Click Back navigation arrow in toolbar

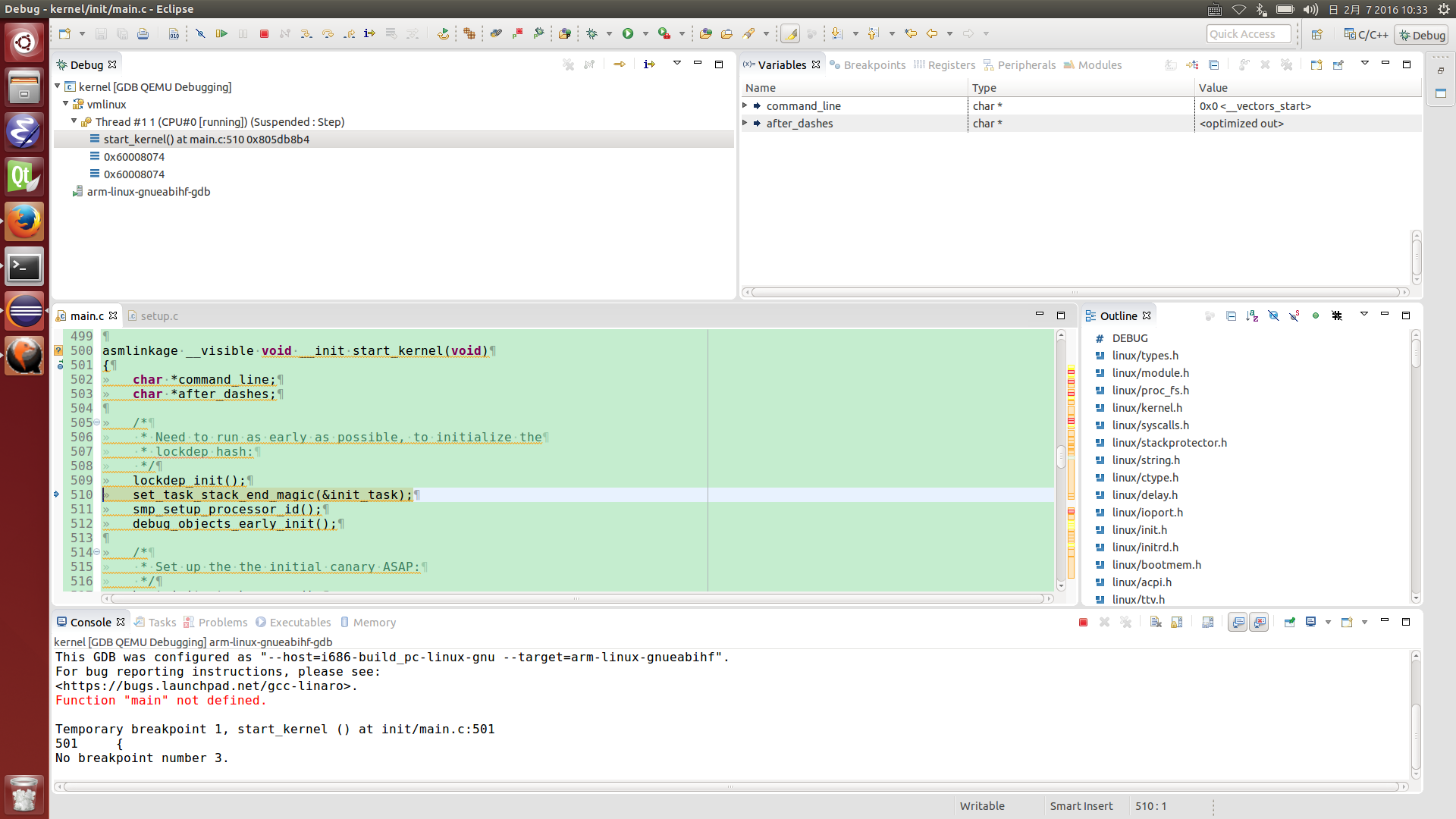click(932, 33)
